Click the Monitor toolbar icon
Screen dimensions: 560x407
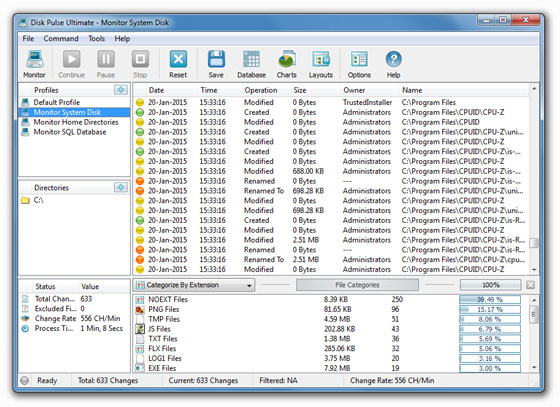pyautogui.click(x=35, y=59)
